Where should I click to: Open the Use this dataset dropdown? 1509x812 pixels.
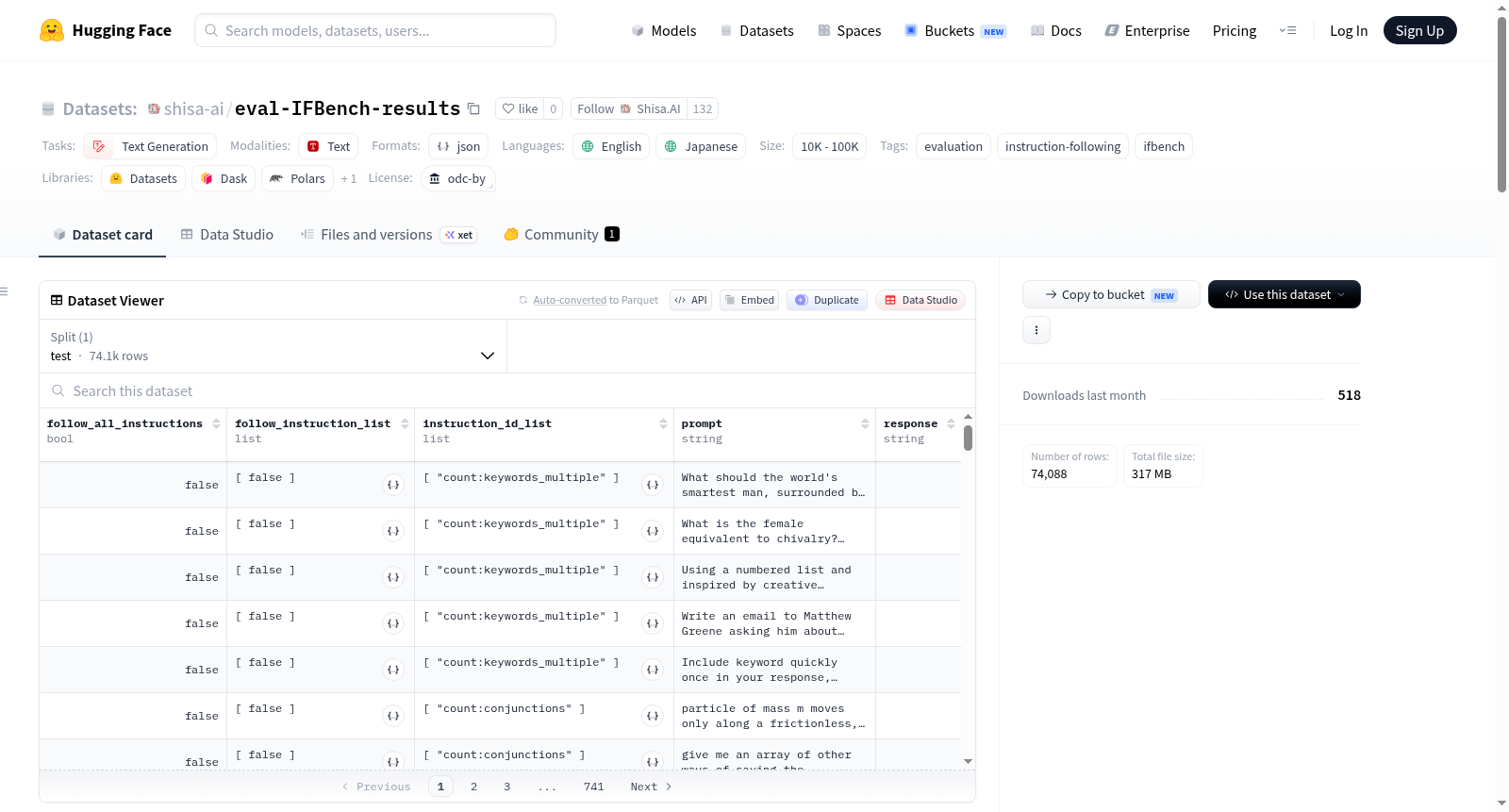1284,294
